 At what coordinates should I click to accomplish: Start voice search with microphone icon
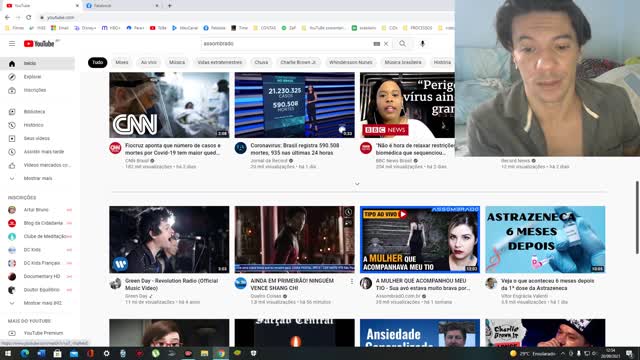point(422,44)
